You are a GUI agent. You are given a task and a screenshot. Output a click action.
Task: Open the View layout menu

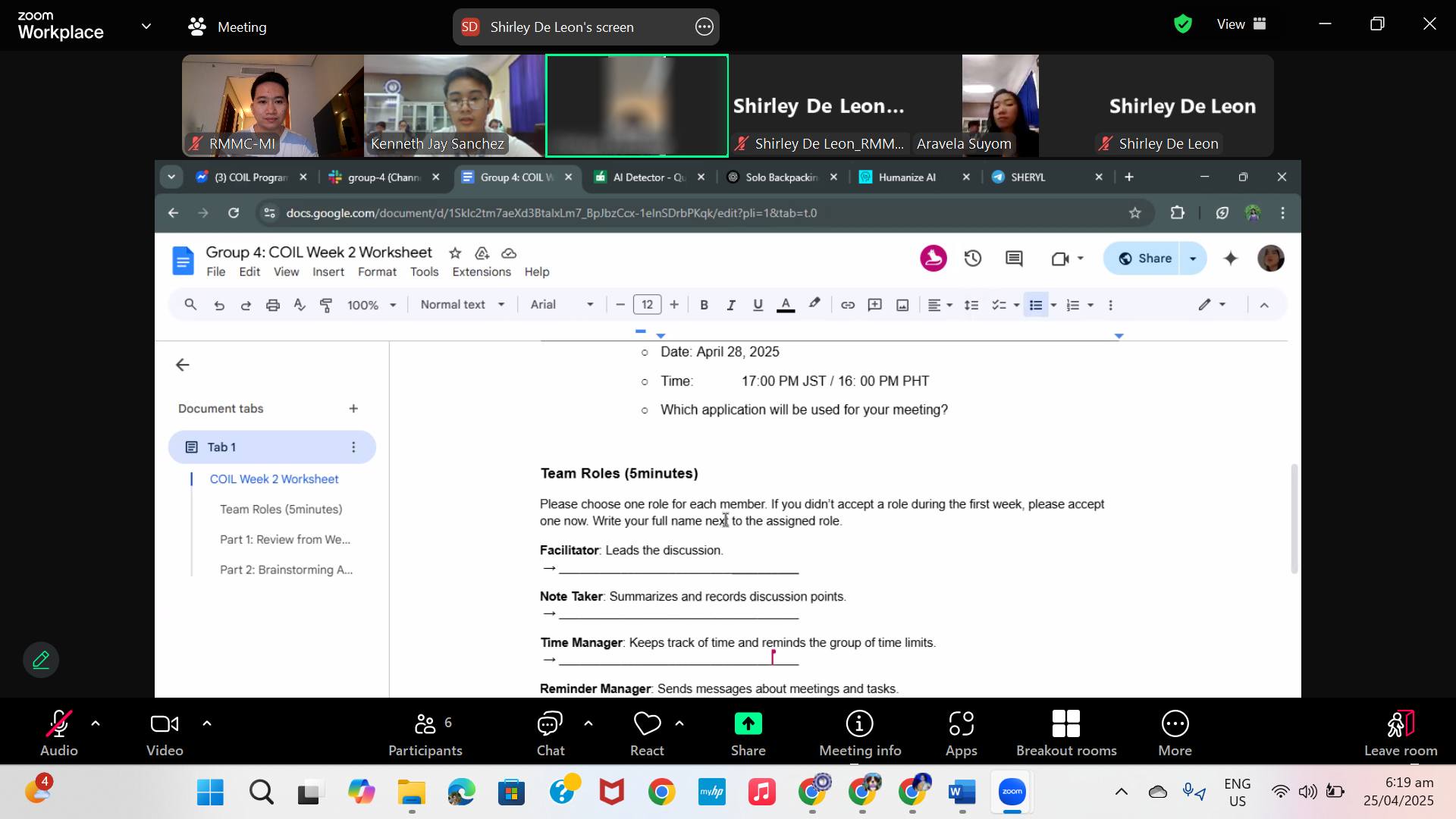pos(1241,24)
